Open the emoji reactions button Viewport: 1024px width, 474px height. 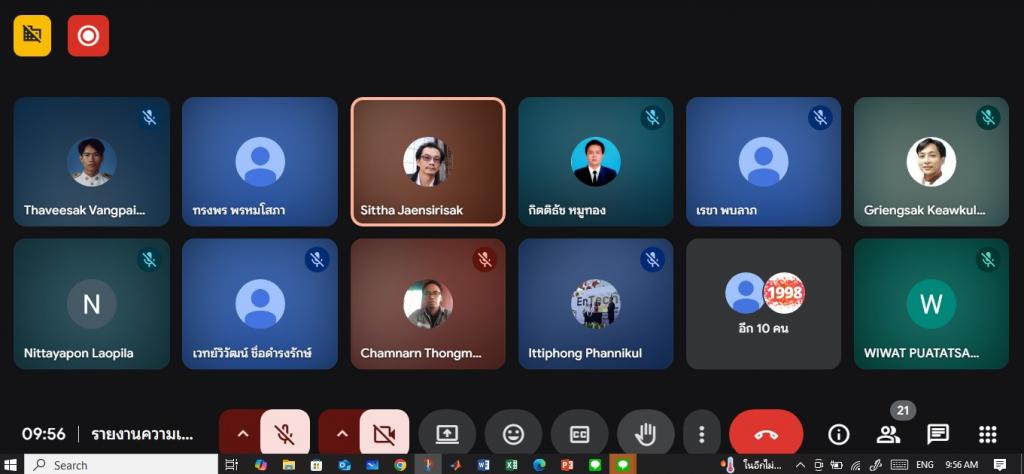(x=513, y=434)
